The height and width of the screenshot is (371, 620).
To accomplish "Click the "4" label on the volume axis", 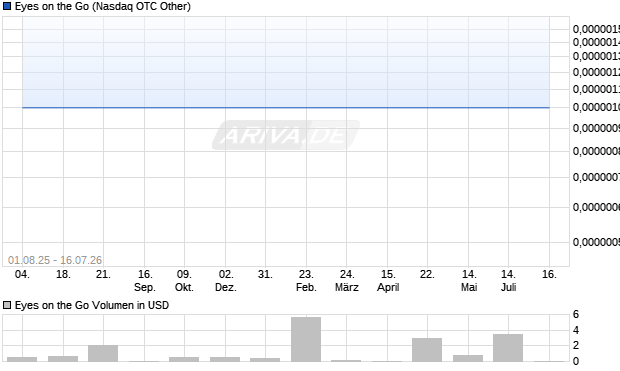I will click(x=576, y=330).
